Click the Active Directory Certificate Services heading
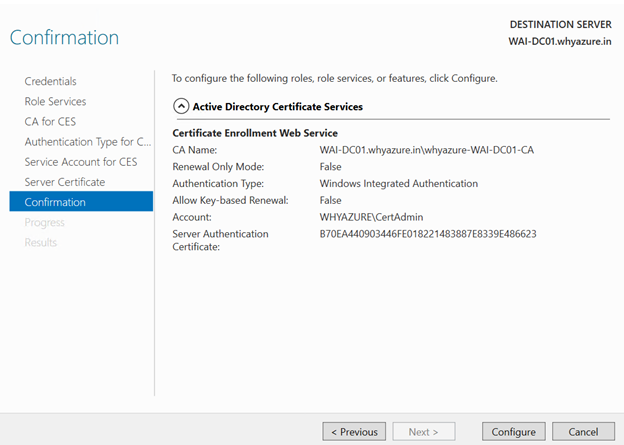Viewport: 624px width, 445px height. pyautogui.click(x=278, y=107)
